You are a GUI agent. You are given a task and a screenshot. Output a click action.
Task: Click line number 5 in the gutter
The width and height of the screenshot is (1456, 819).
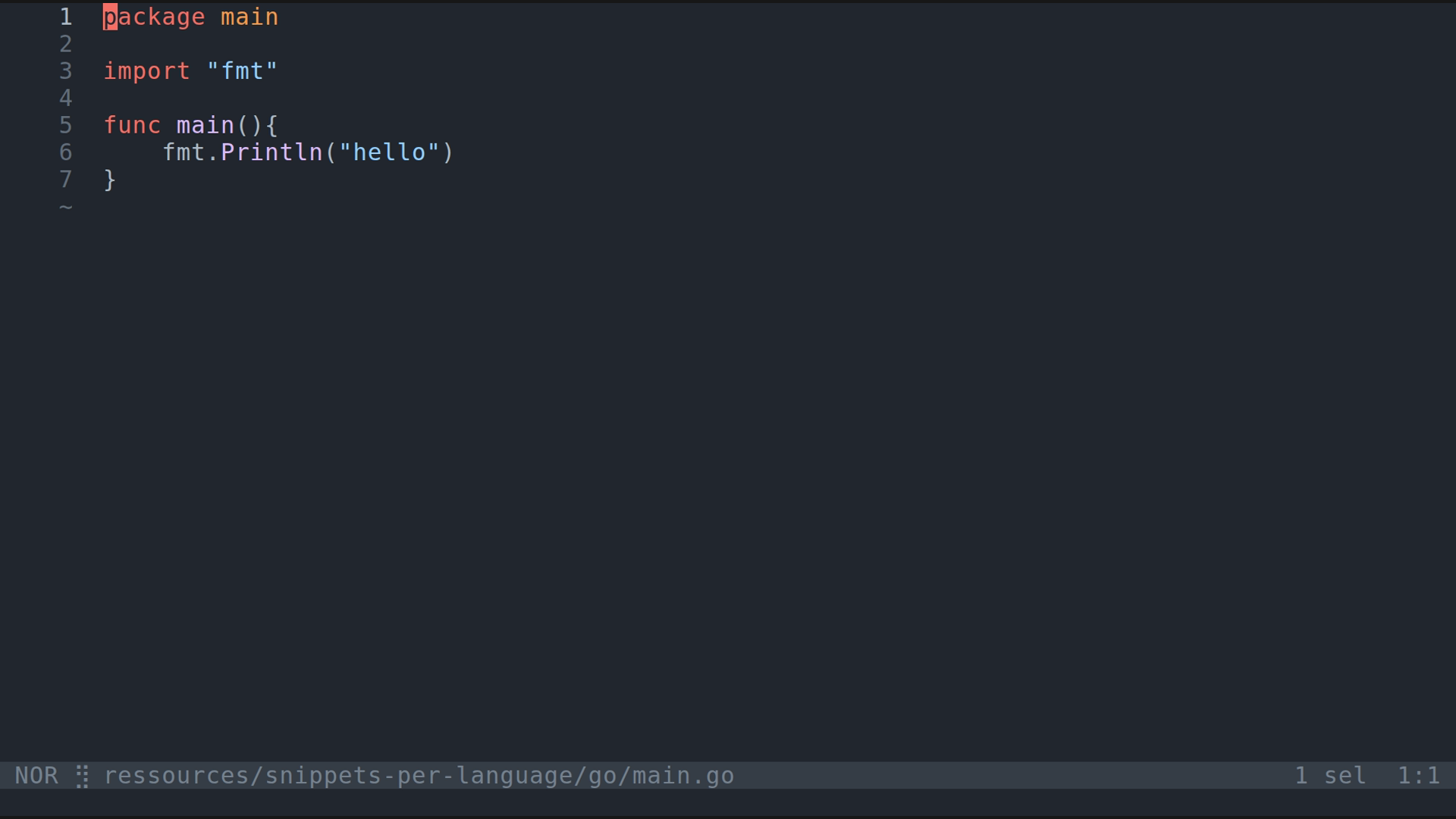(x=66, y=126)
